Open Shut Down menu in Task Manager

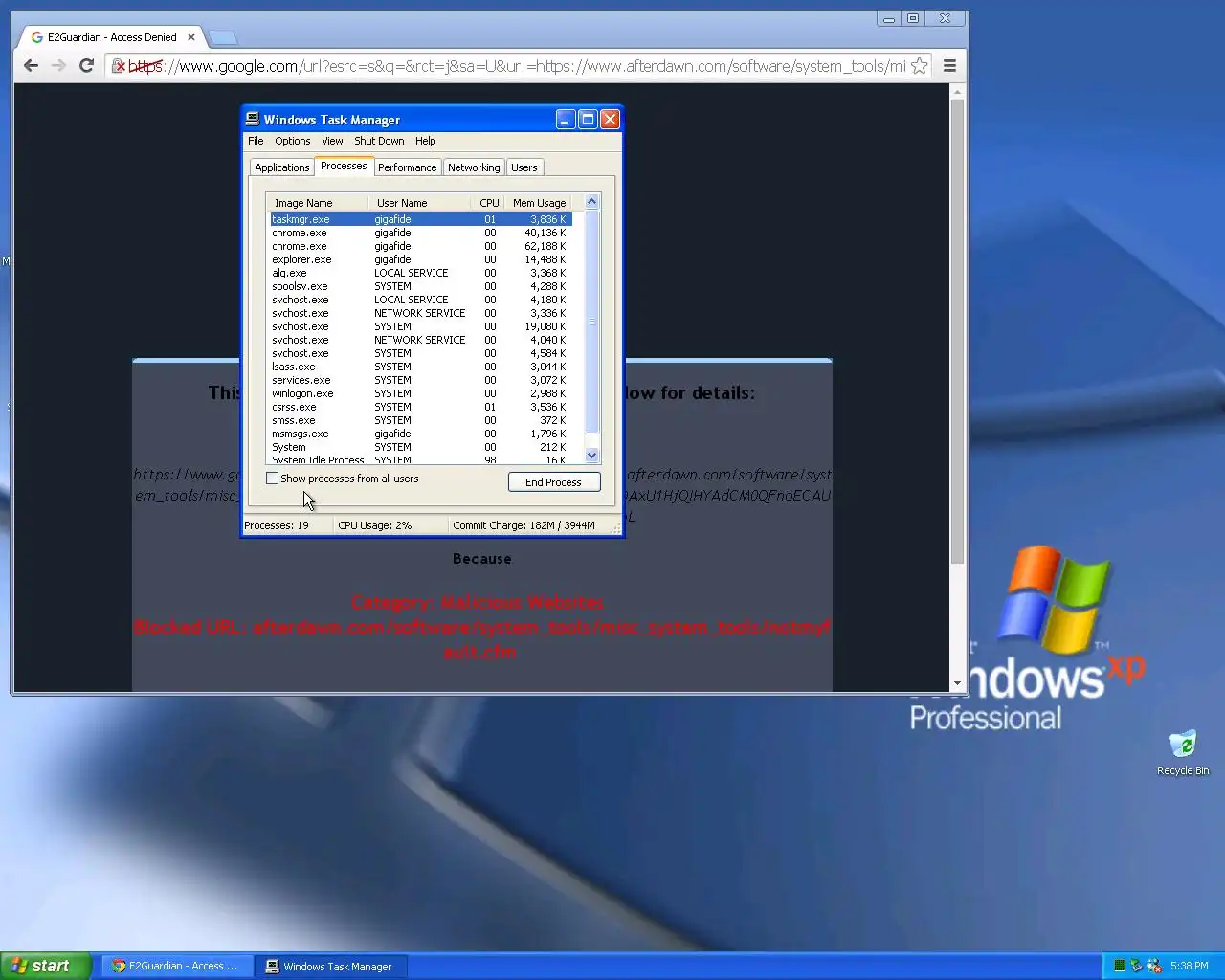[379, 141]
